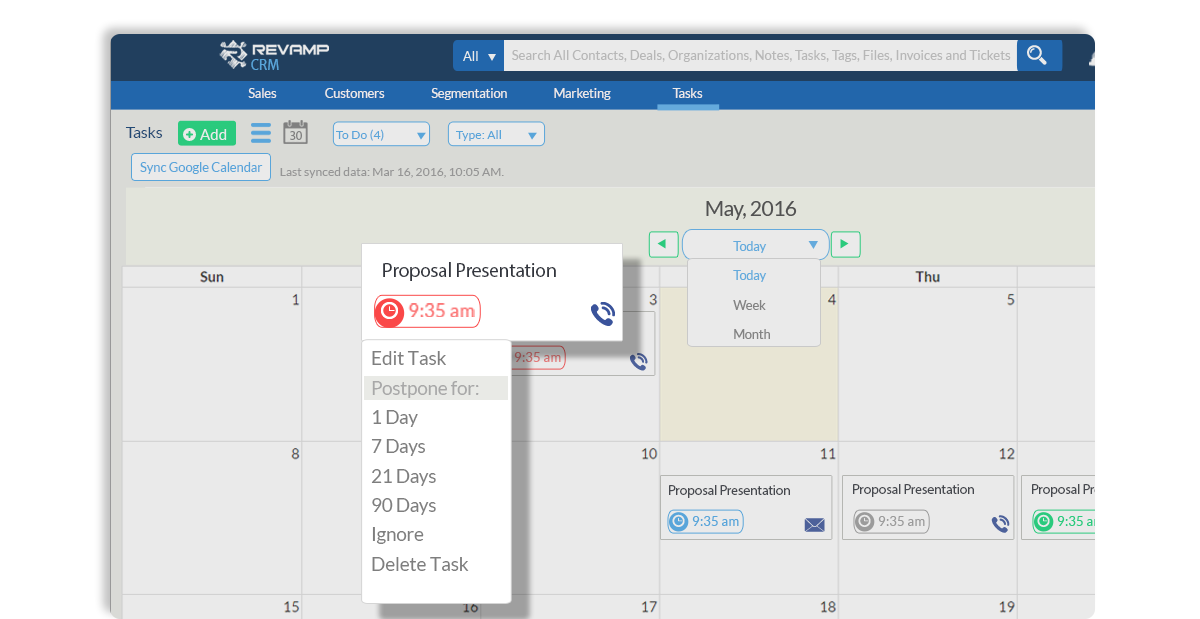Select day 5 calendar cell

point(928,364)
